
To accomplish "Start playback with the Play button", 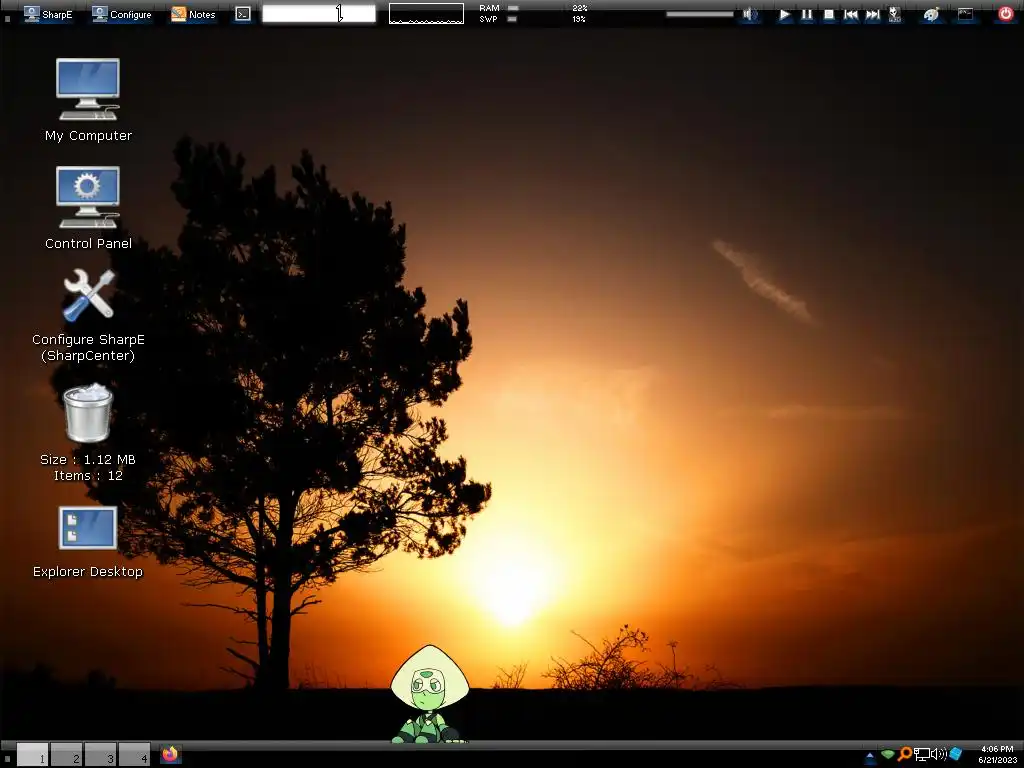I will [784, 14].
